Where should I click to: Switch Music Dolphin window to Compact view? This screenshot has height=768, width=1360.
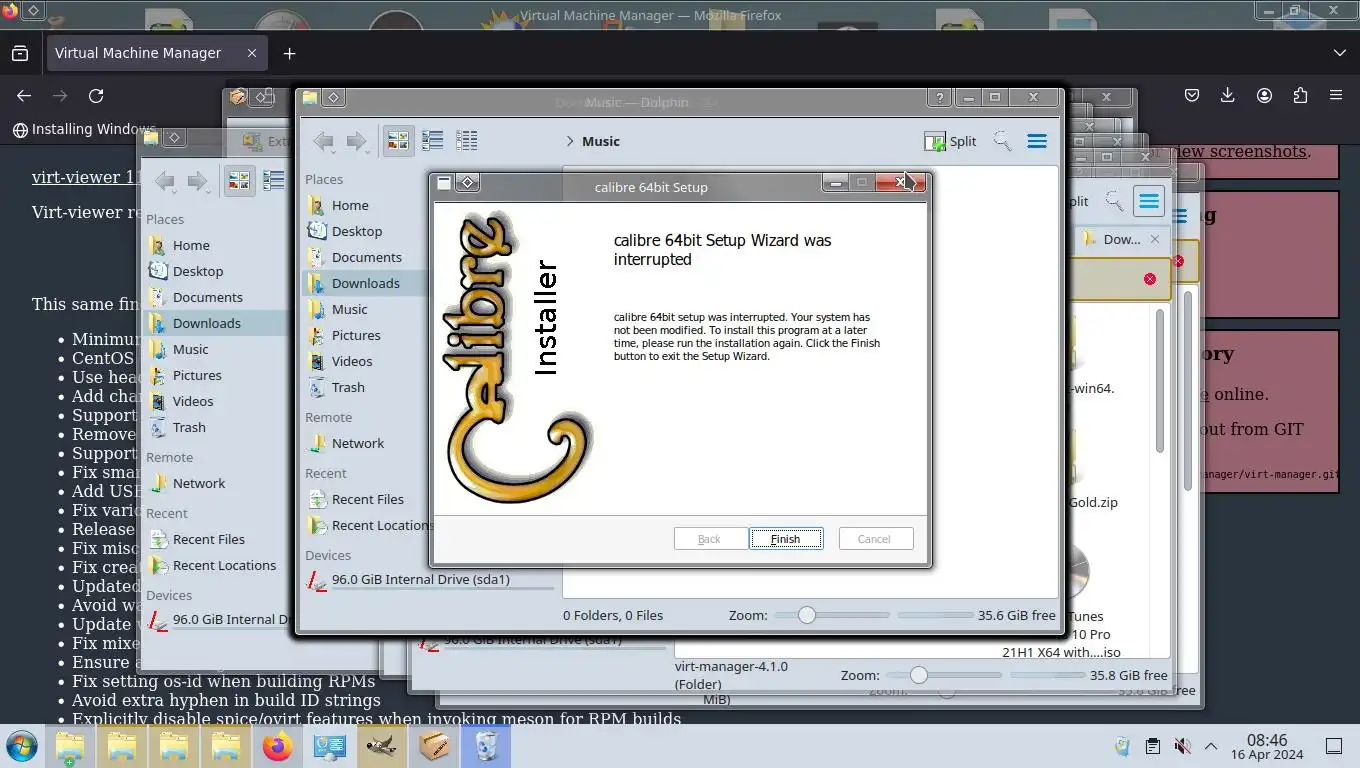[x=432, y=141]
